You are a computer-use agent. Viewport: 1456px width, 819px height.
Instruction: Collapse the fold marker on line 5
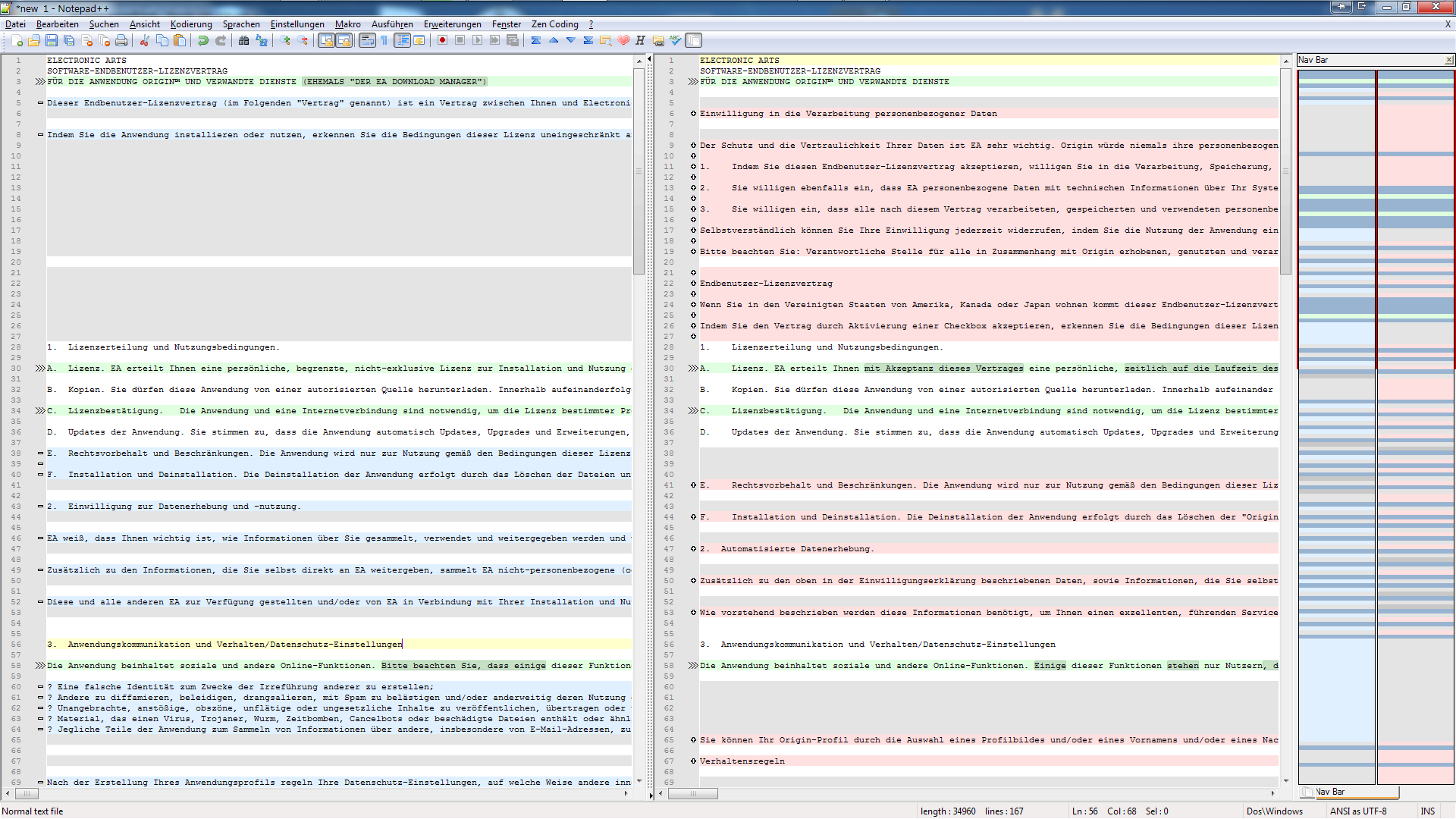[x=40, y=103]
